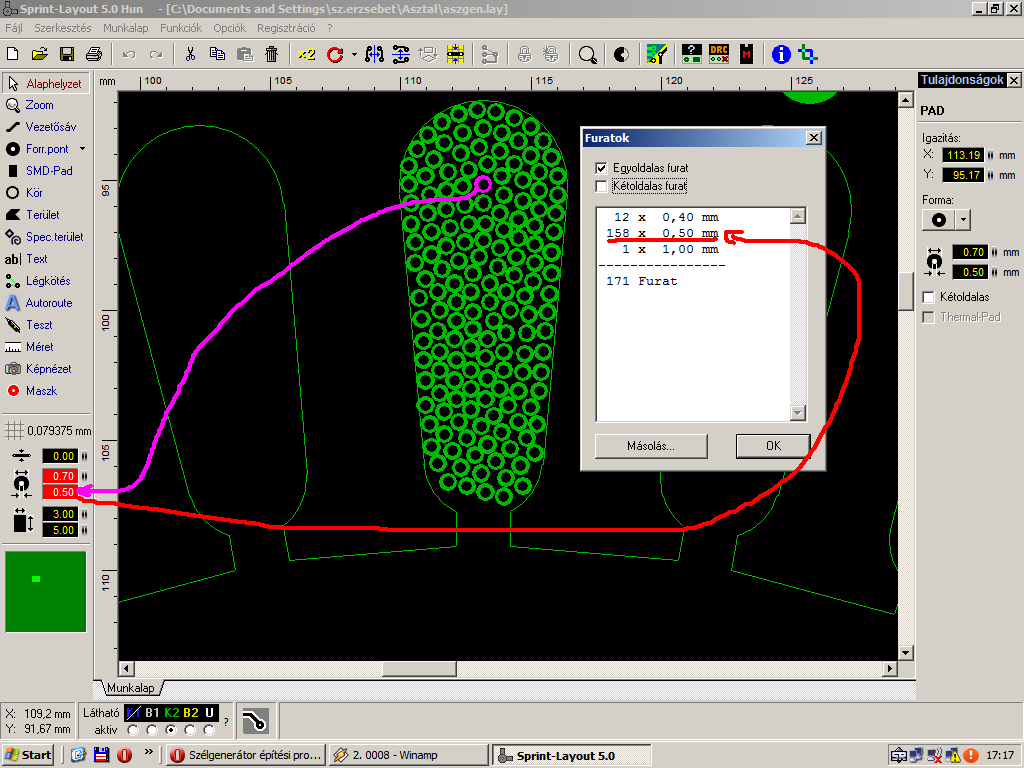The width and height of the screenshot is (1024, 768).
Task: Select the Autoroute tool
Action: tap(39, 303)
